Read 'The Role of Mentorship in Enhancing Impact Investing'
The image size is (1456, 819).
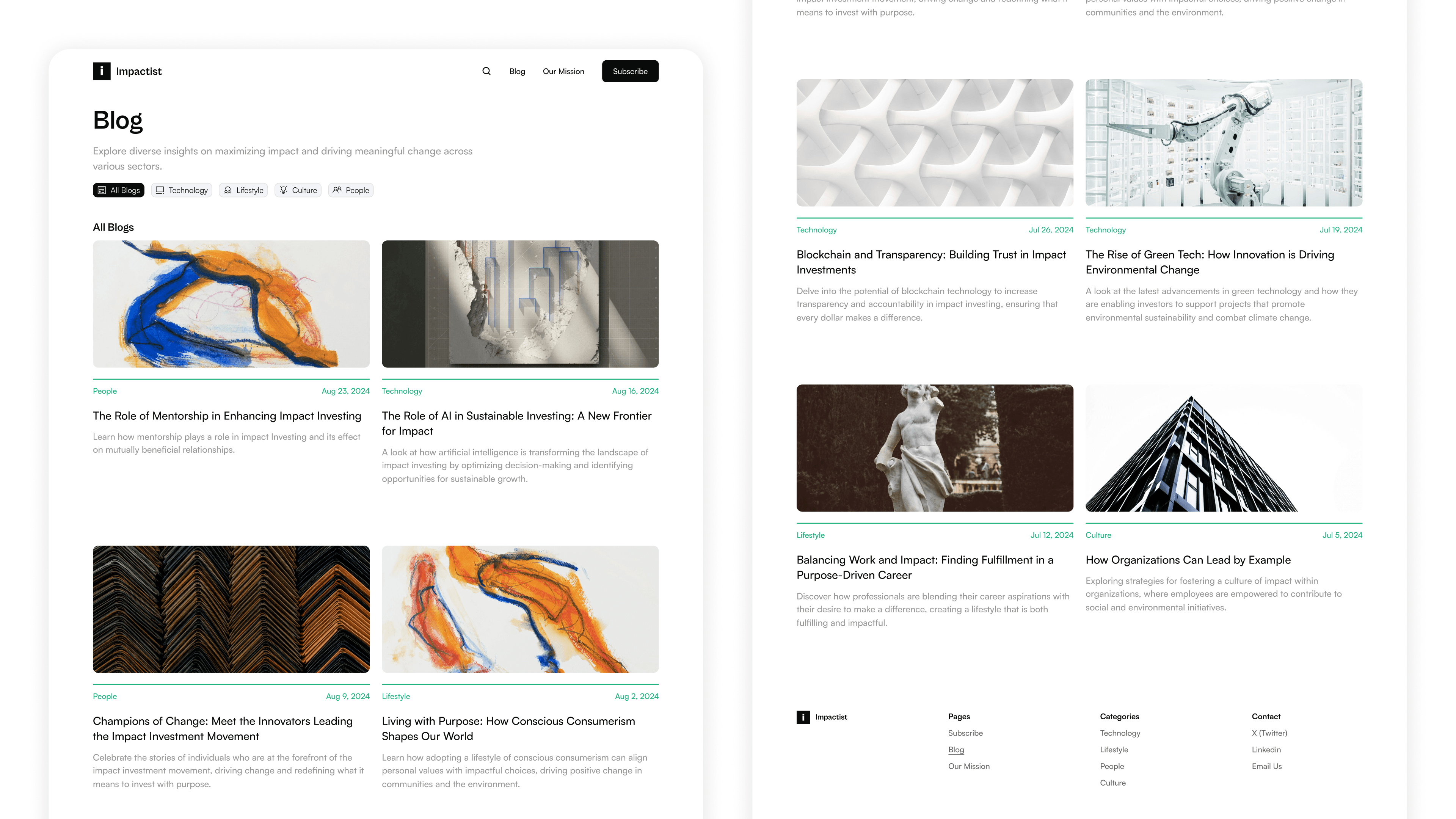click(227, 416)
